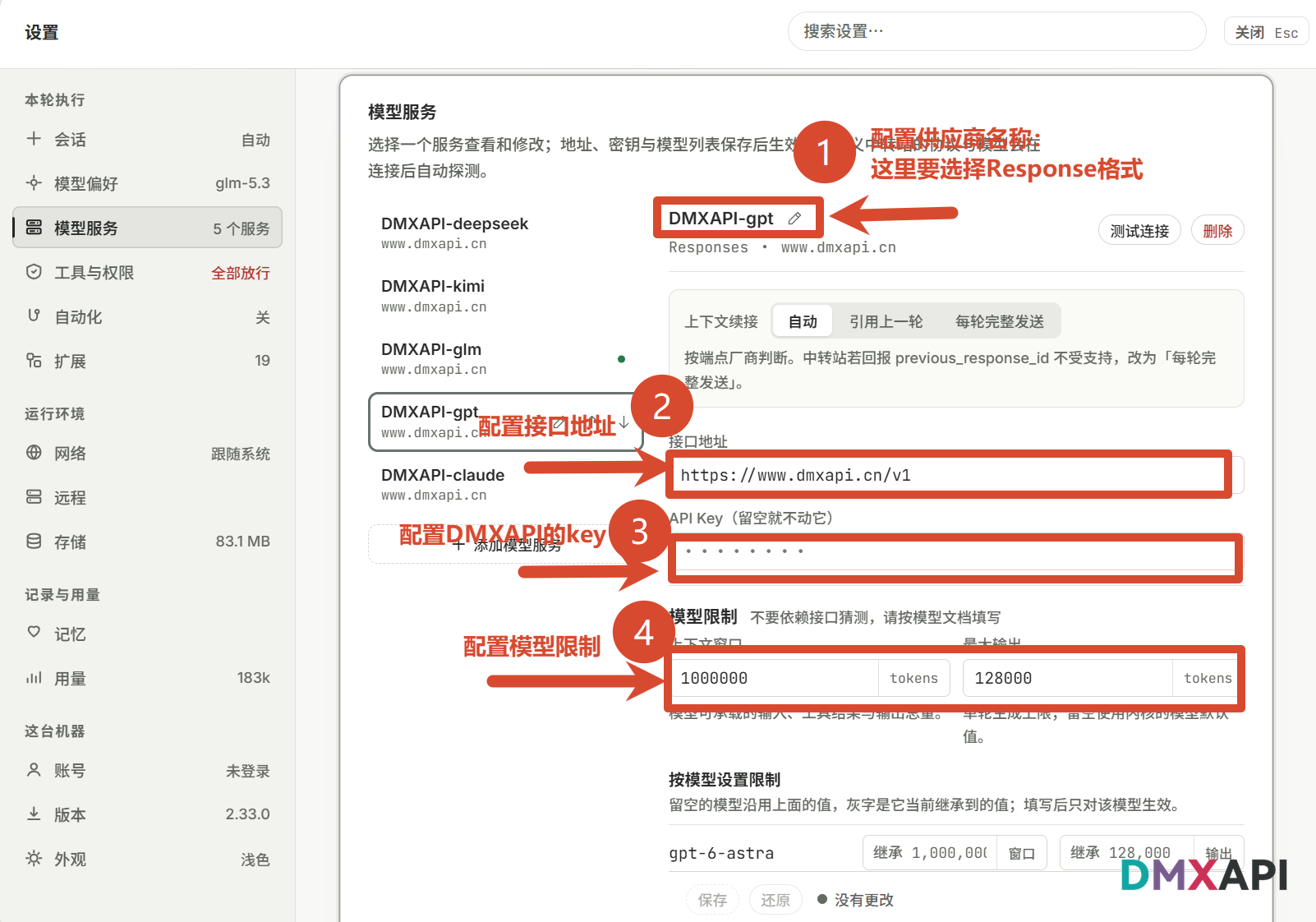This screenshot has width=1316, height=922.
Task: Click the 用量 bar chart icon
Action: (34, 678)
